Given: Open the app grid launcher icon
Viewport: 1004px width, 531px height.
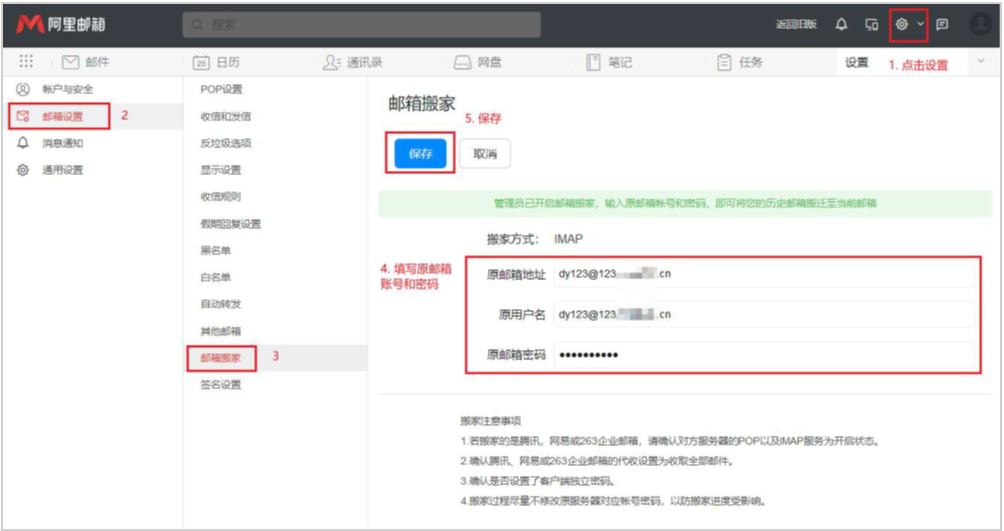Looking at the screenshot, I should [27, 62].
